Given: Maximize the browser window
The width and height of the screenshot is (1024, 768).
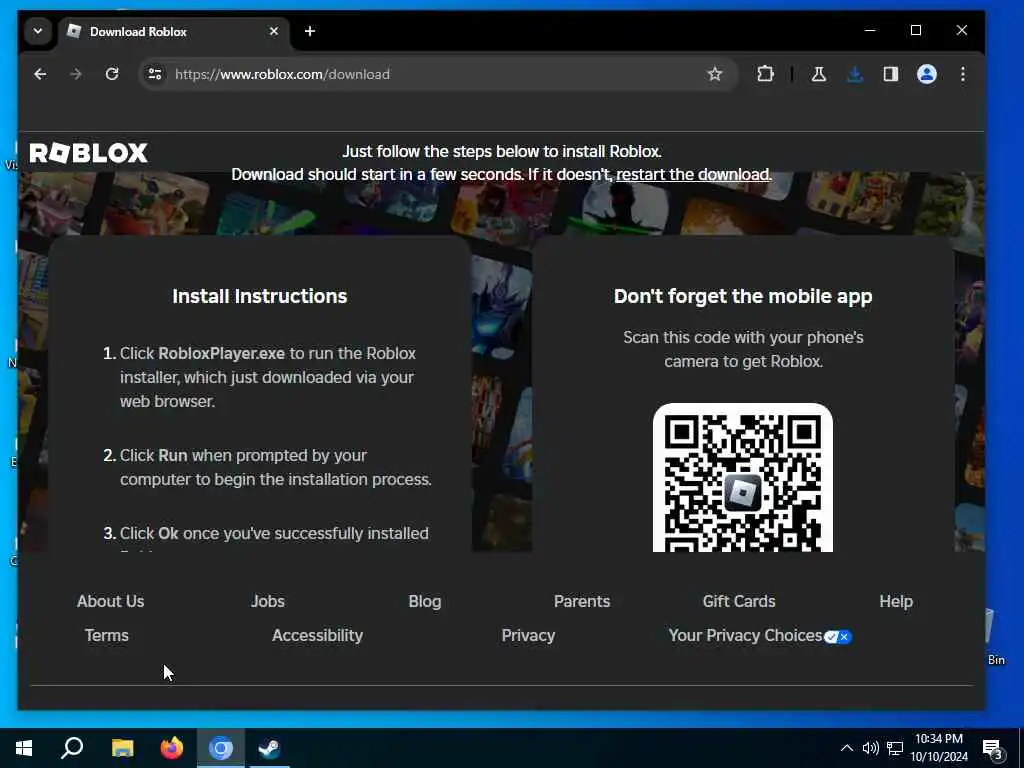Looking at the screenshot, I should click(916, 31).
